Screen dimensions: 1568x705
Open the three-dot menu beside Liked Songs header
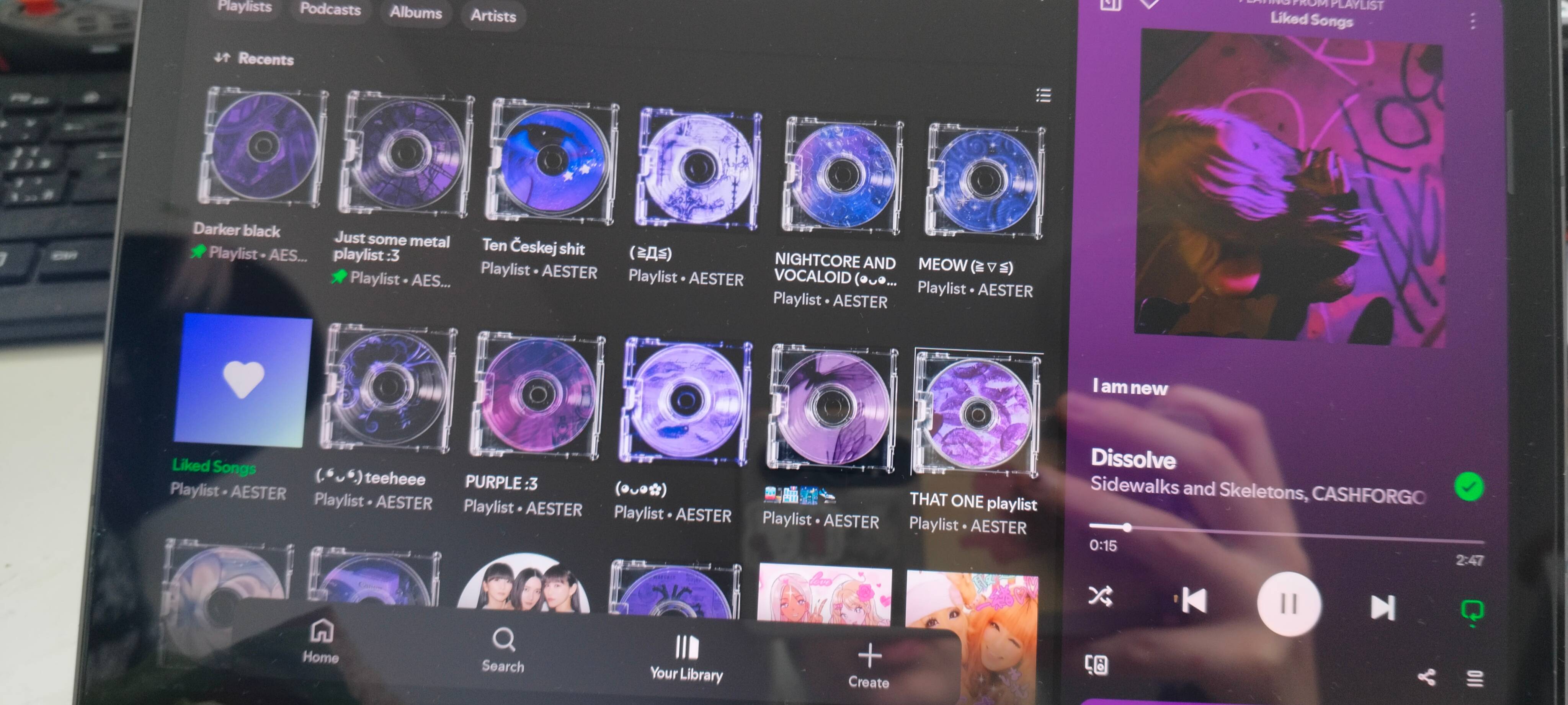click(1473, 21)
